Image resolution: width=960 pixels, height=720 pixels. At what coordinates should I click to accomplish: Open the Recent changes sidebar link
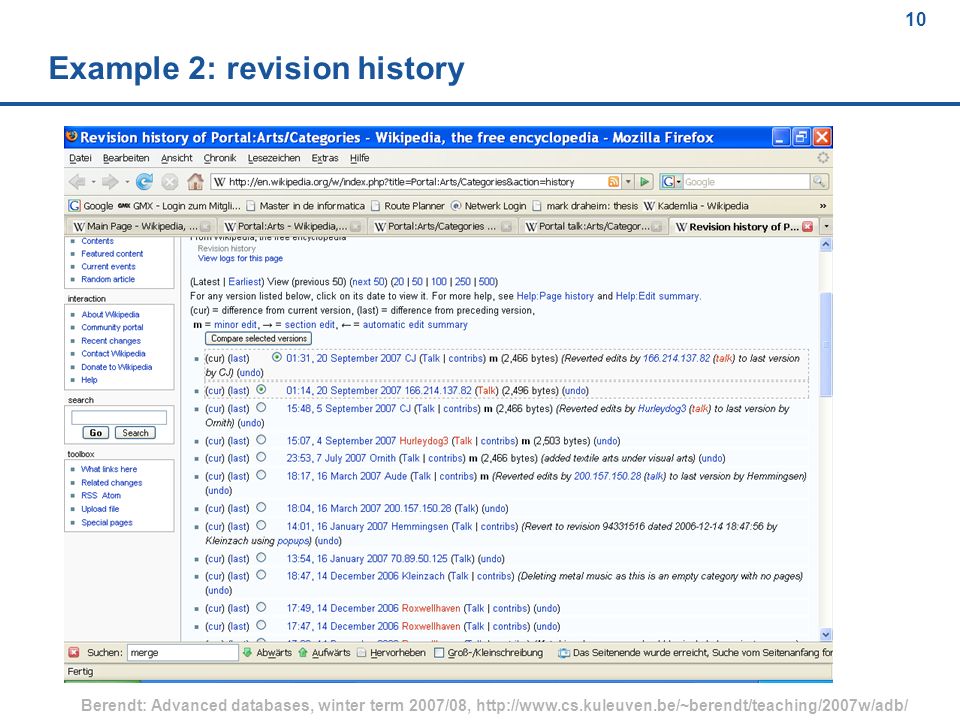click(111, 340)
